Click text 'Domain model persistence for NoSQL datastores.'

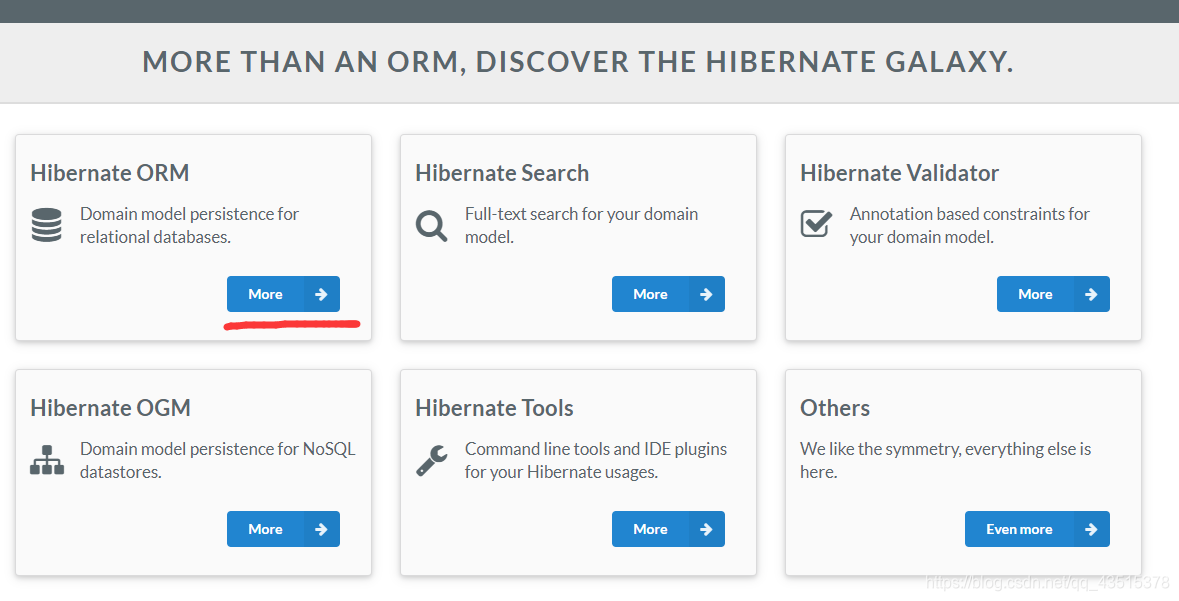(217, 460)
